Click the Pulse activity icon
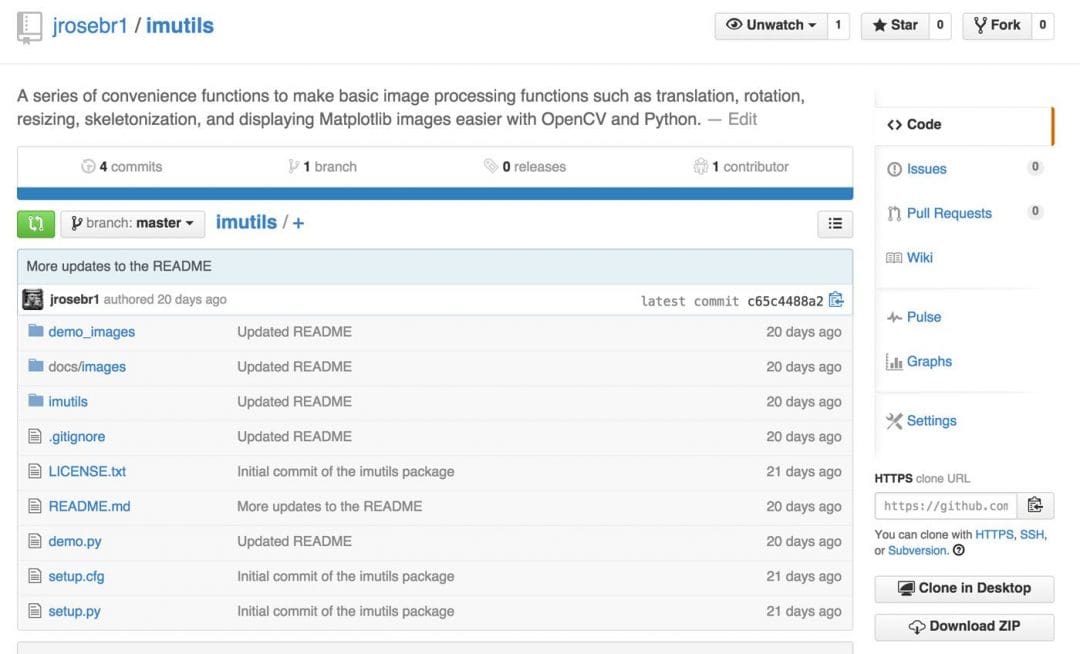This screenshot has width=1080, height=654. [x=894, y=317]
